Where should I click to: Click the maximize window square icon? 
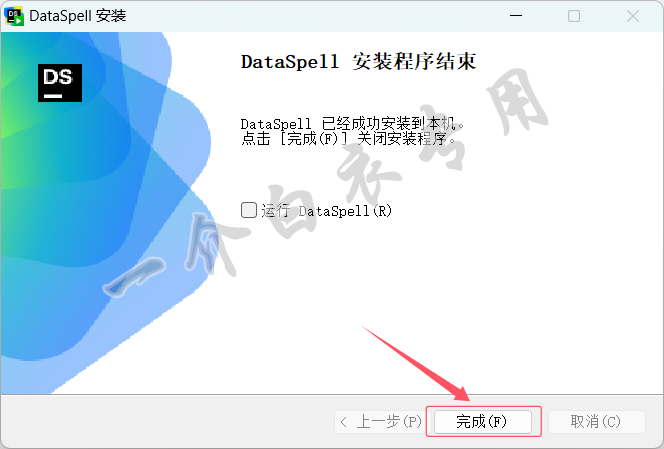(574, 16)
